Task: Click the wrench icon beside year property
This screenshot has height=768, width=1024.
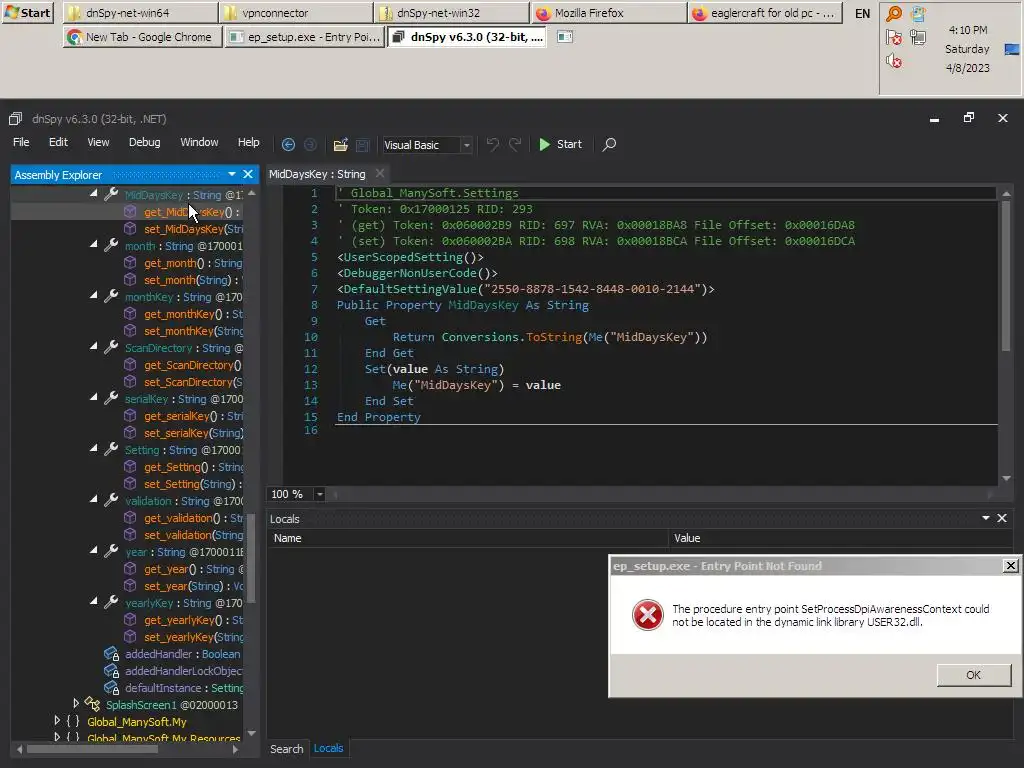Action: 111,551
